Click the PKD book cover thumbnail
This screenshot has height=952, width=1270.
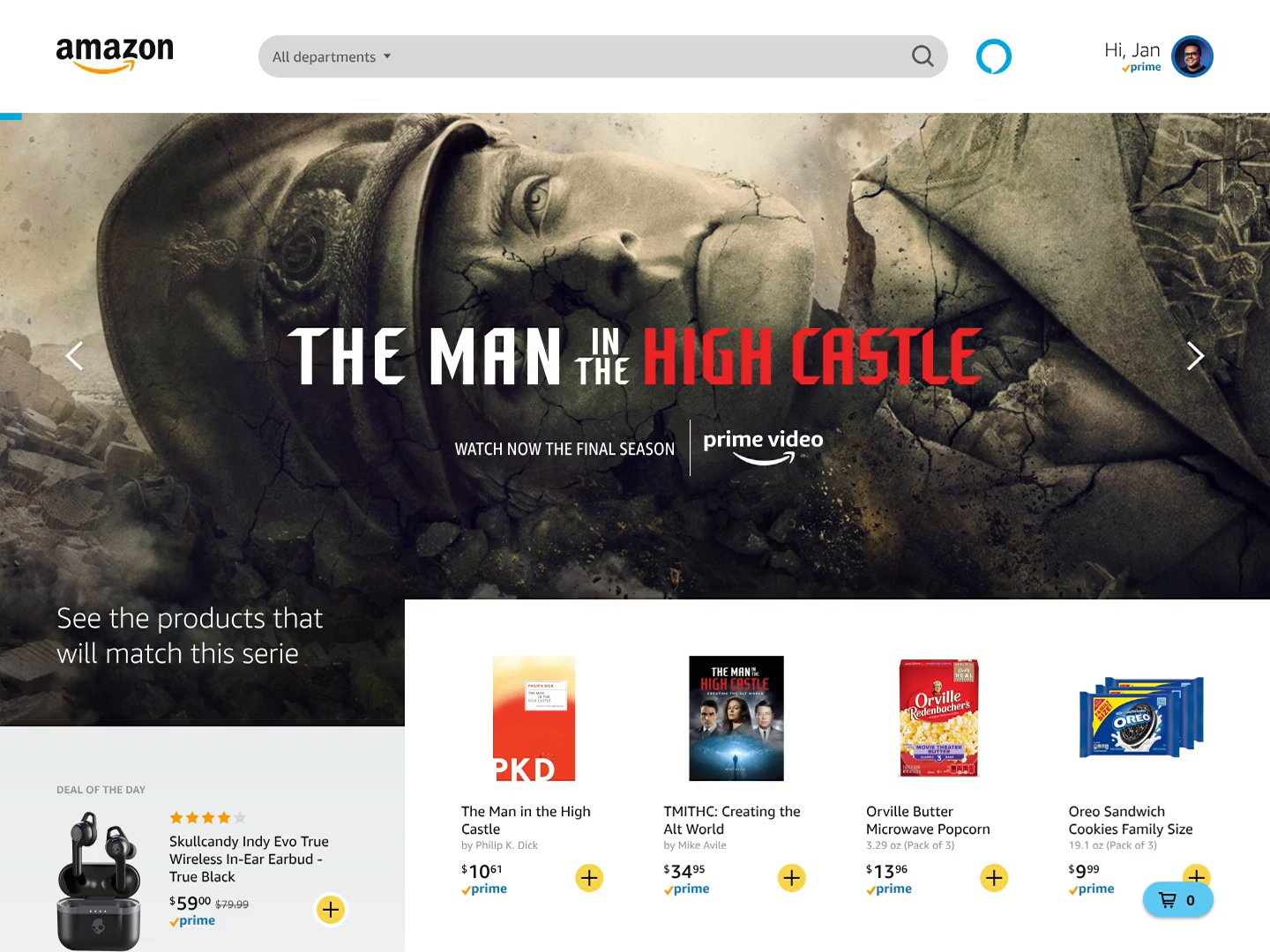[x=534, y=718]
